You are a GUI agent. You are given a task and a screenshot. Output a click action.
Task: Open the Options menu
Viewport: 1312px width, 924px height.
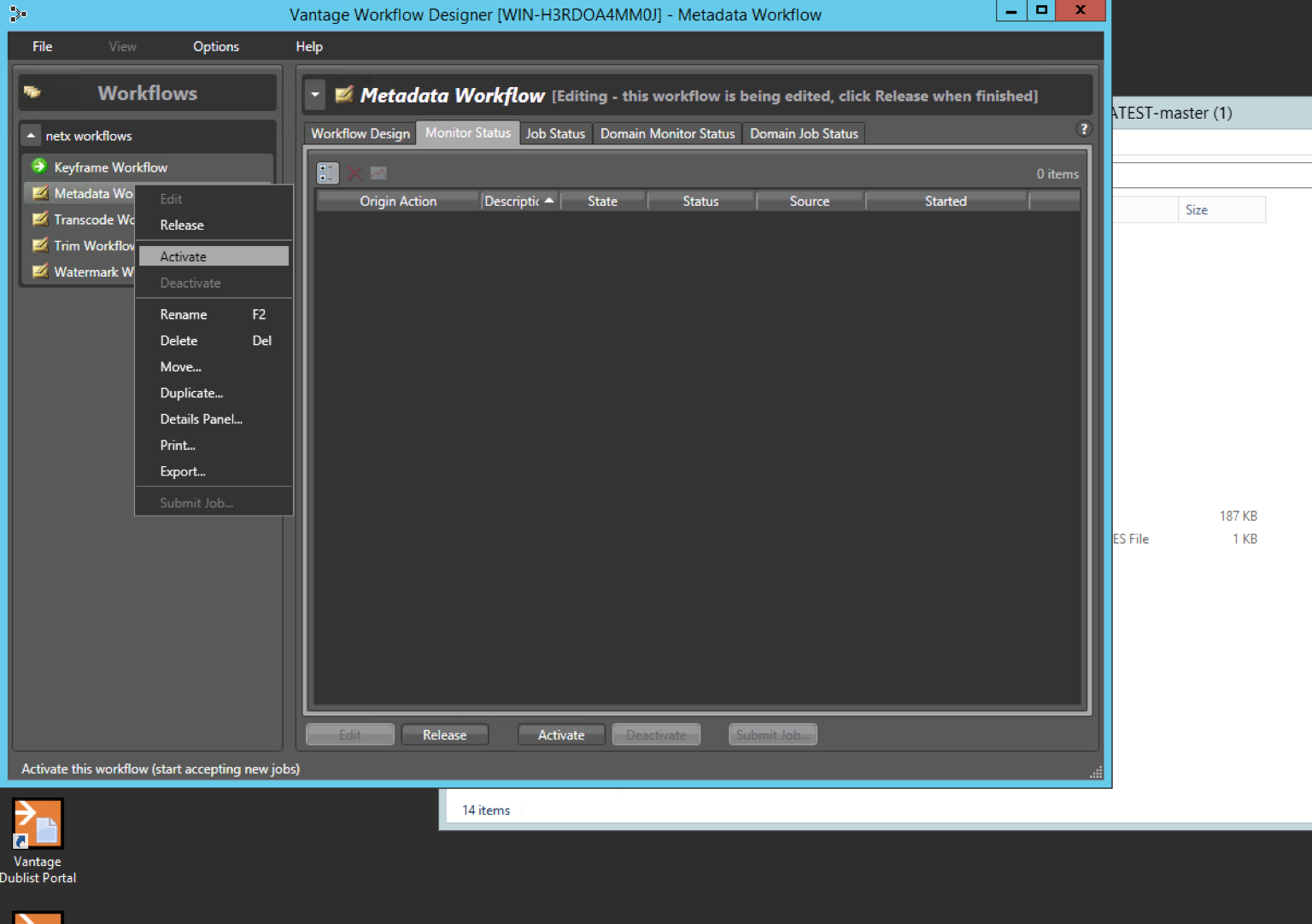tap(216, 46)
